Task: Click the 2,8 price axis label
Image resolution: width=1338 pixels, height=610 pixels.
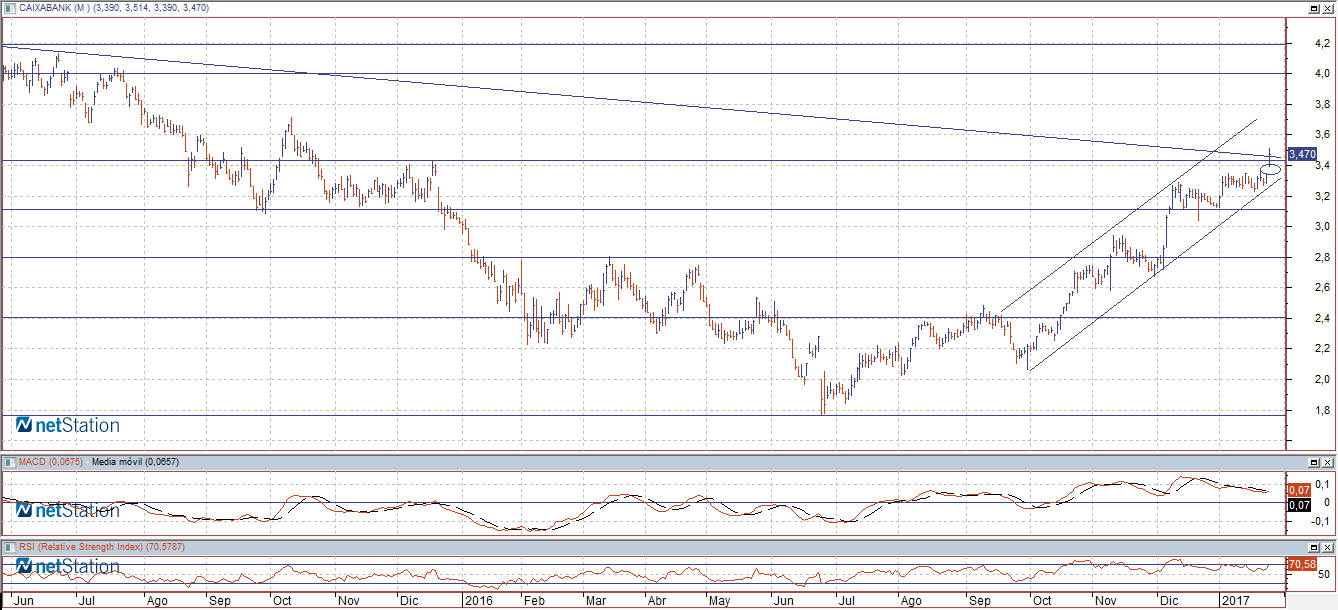Action: [x=1322, y=258]
